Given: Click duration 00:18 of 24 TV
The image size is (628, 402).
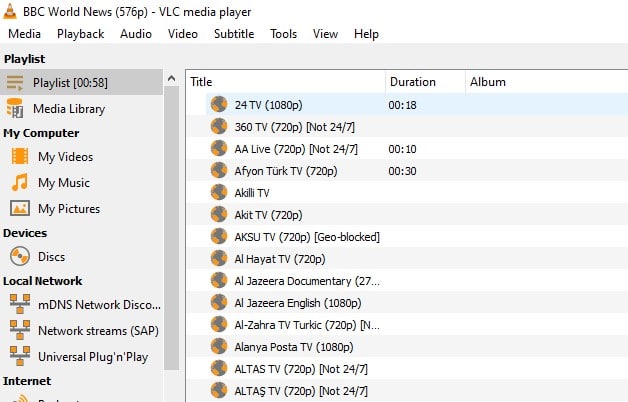Looking at the screenshot, I should (x=402, y=105).
